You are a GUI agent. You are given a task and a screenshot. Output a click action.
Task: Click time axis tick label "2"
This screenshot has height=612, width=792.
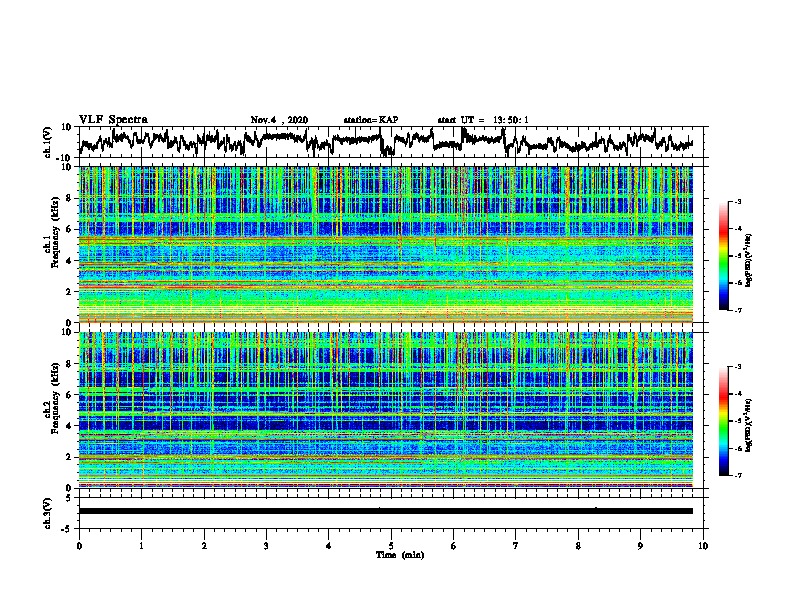point(204,546)
